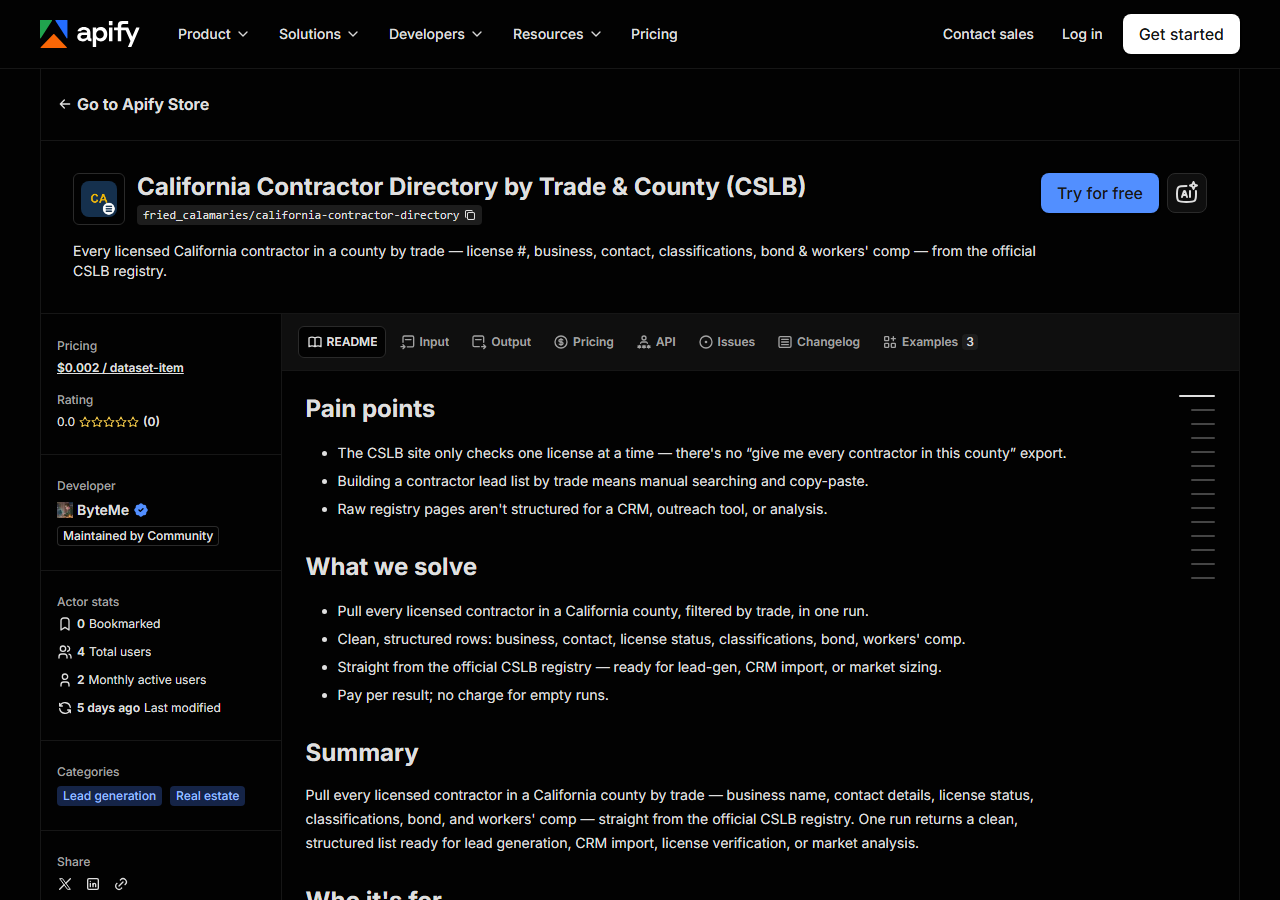Expand the Solutions dropdown menu
The width and height of the screenshot is (1280, 900).
click(x=318, y=34)
